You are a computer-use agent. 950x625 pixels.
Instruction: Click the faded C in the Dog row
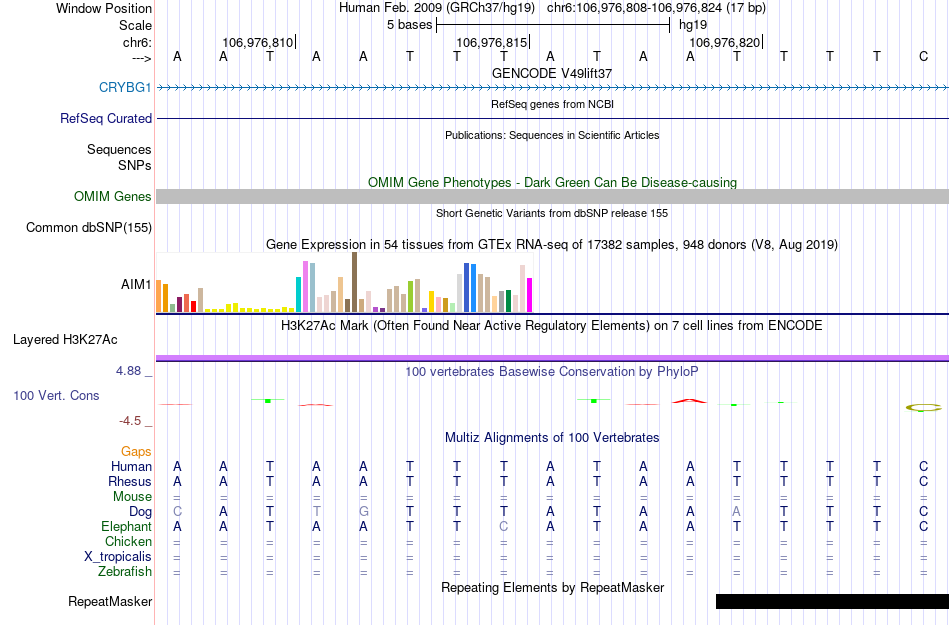tap(177, 512)
